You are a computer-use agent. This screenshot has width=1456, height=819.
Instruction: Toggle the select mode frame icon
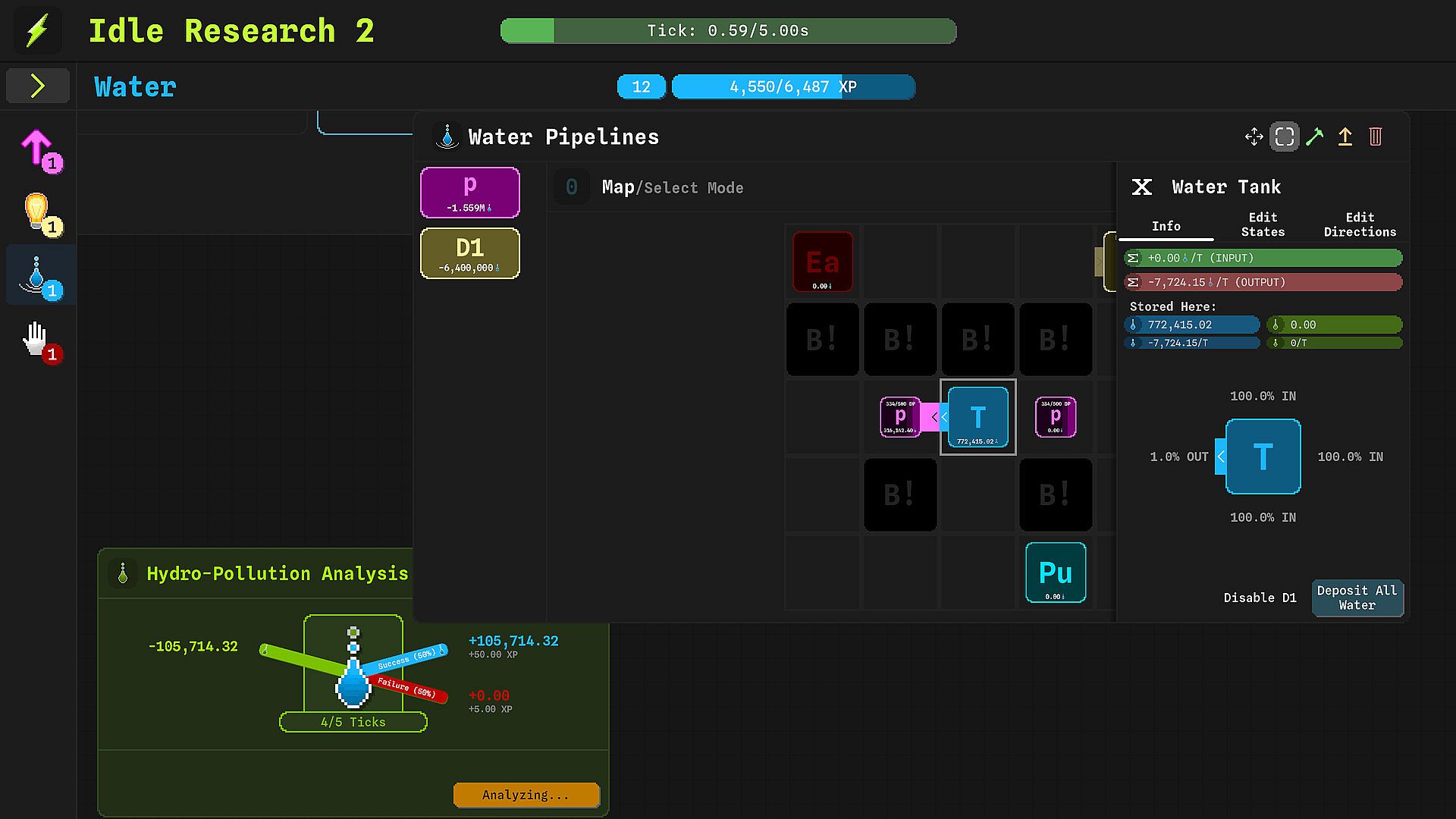click(x=1284, y=136)
